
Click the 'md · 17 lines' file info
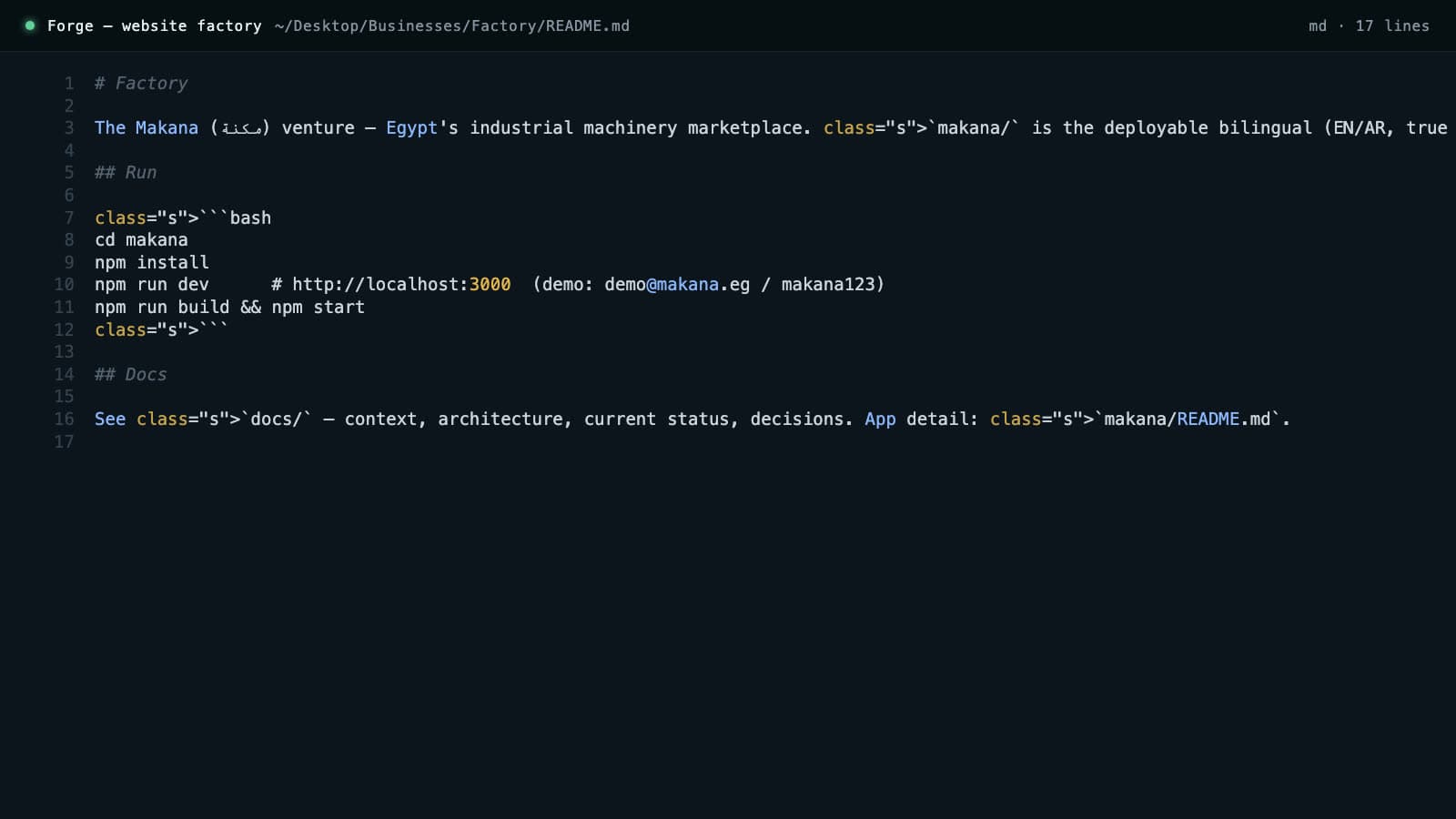click(x=1369, y=25)
